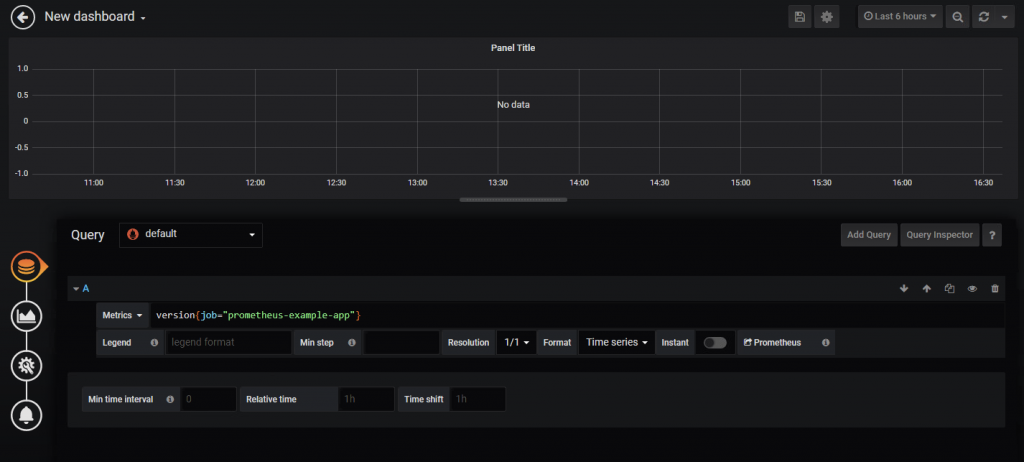The width and height of the screenshot is (1024, 462).
Task: Duplicate query A with the copy icon
Action: tap(950, 288)
